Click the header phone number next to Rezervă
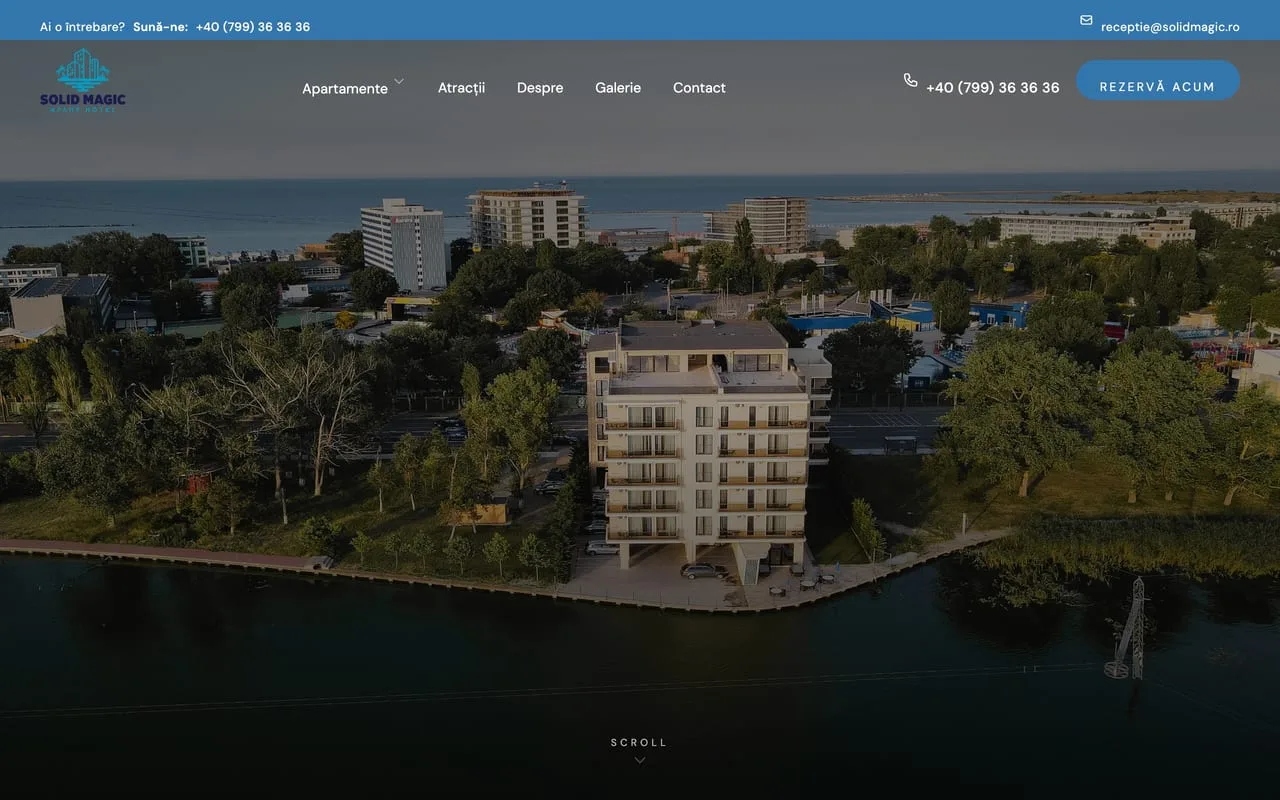 (993, 88)
